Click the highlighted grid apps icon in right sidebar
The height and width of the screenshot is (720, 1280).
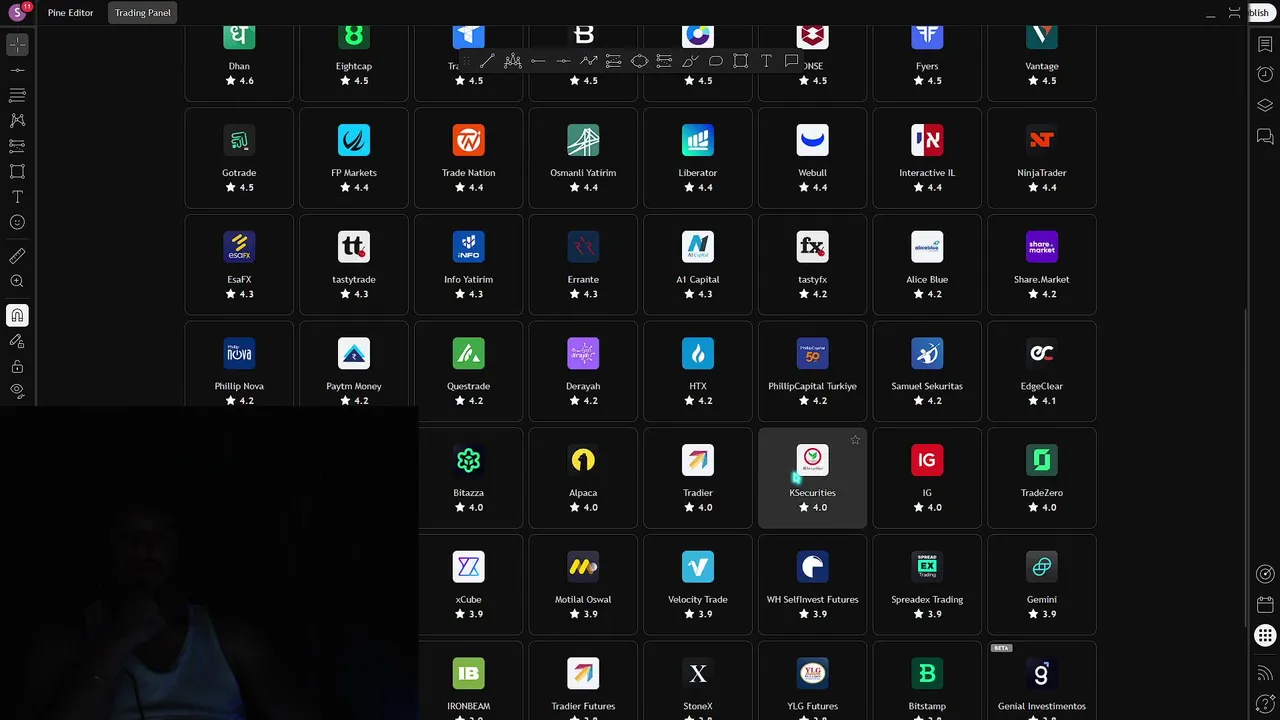pyautogui.click(x=1265, y=636)
